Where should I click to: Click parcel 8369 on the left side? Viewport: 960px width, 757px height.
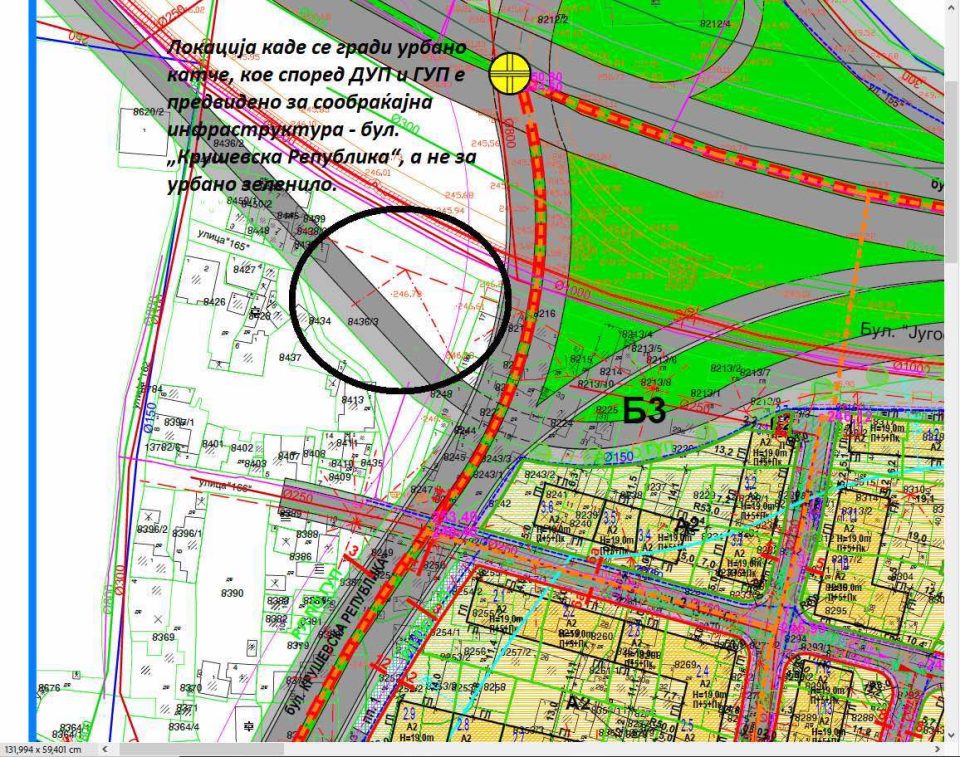(x=164, y=637)
